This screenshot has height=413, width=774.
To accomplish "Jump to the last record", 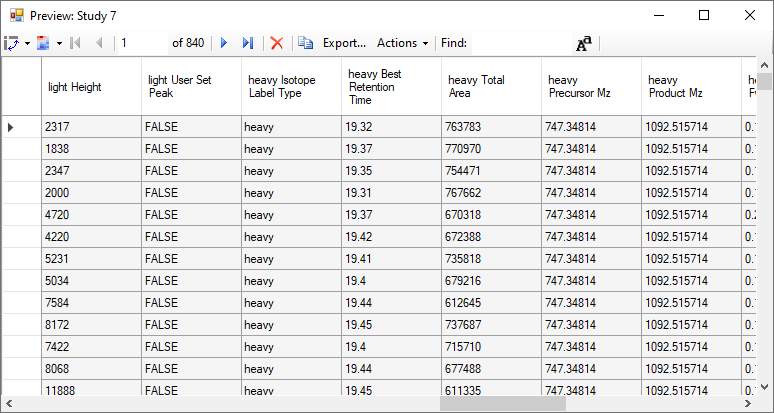I will [248, 43].
